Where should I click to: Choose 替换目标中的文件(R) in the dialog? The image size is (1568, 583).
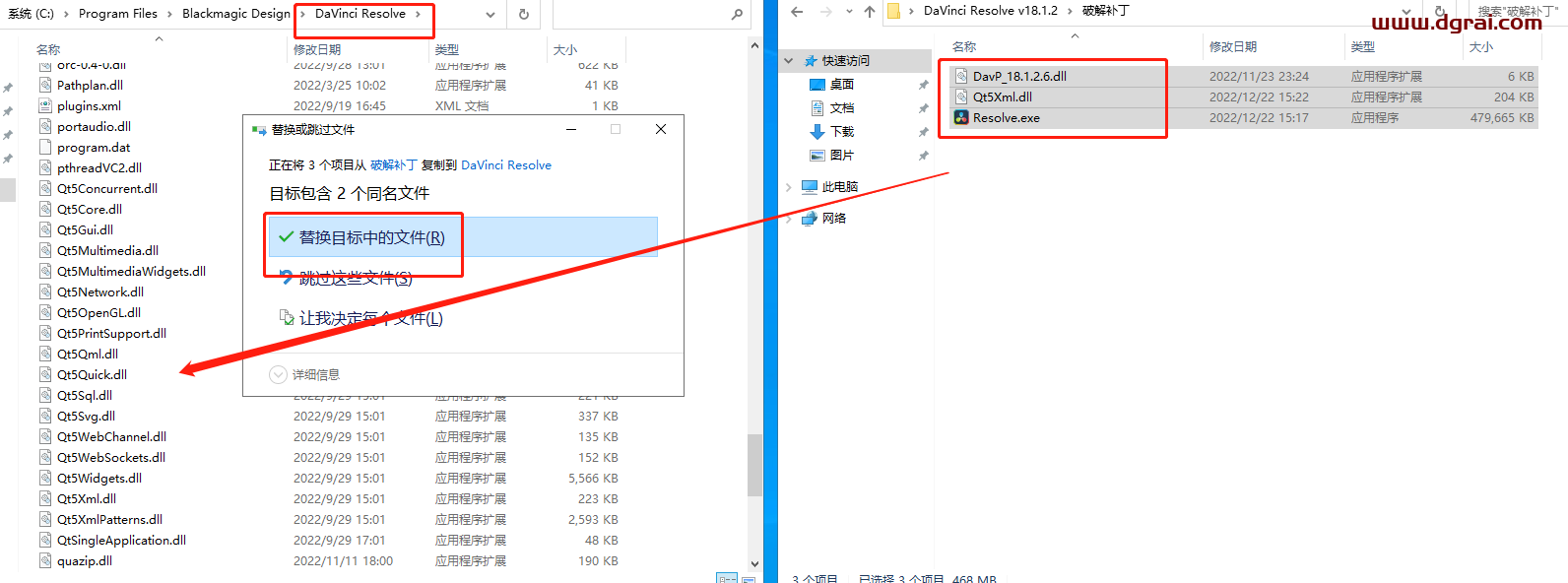tap(463, 237)
